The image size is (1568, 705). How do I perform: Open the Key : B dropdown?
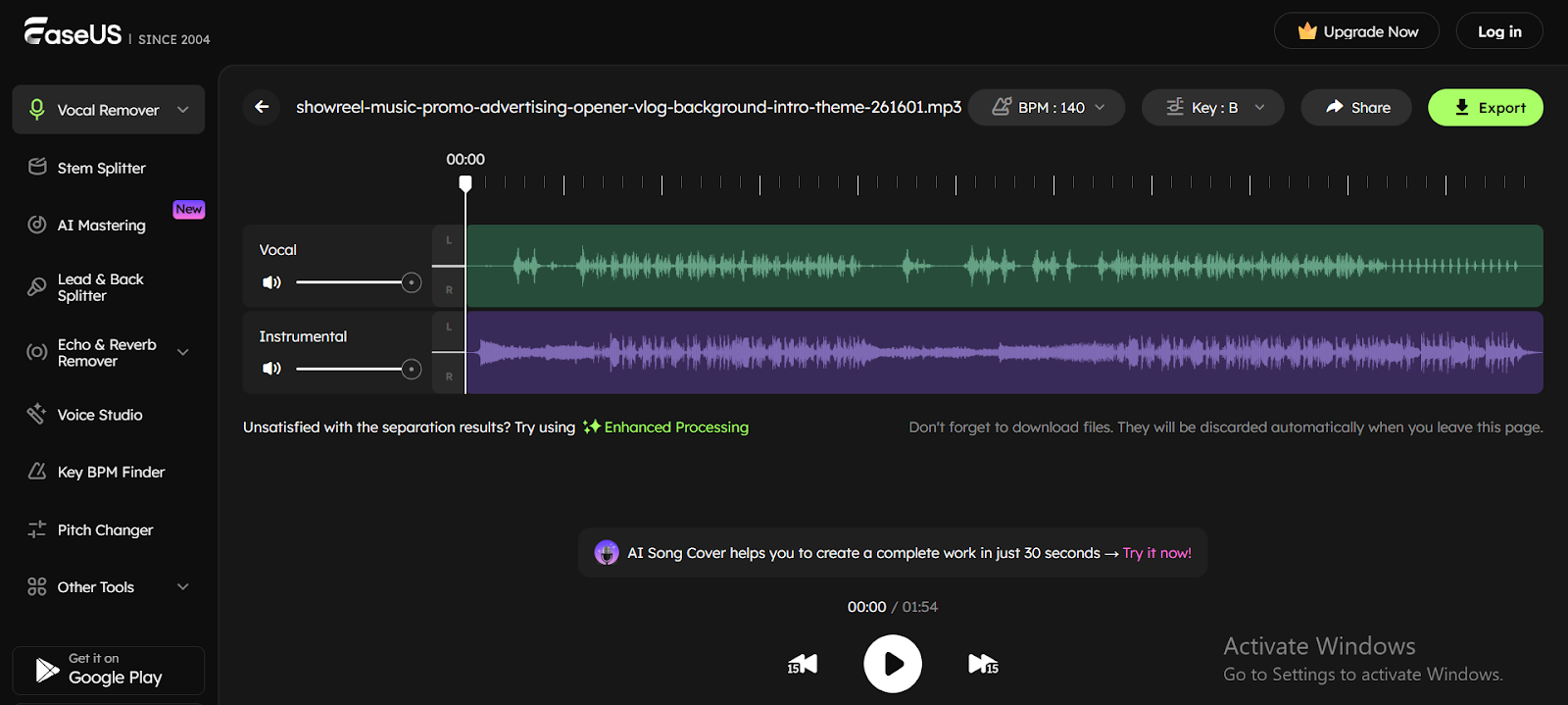click(x=1213, y=108)
